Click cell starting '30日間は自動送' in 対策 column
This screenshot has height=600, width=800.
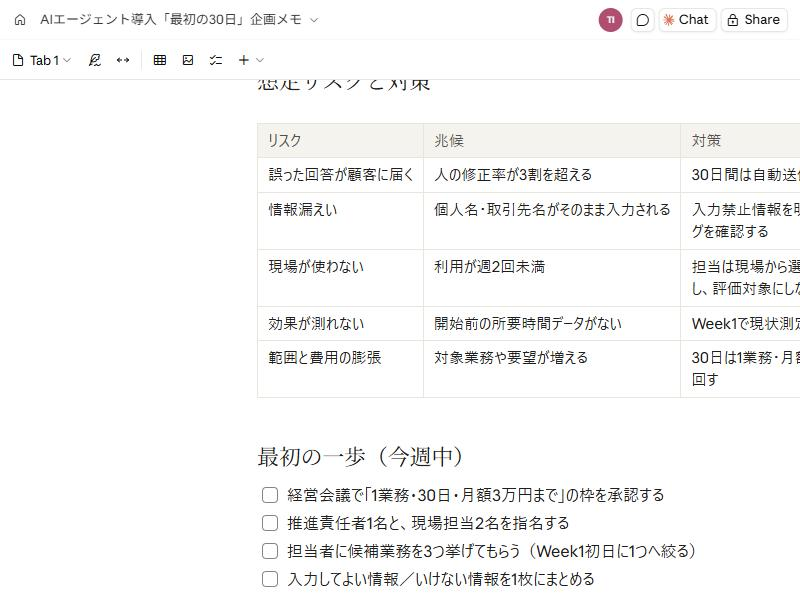click(x=740, y=175)
